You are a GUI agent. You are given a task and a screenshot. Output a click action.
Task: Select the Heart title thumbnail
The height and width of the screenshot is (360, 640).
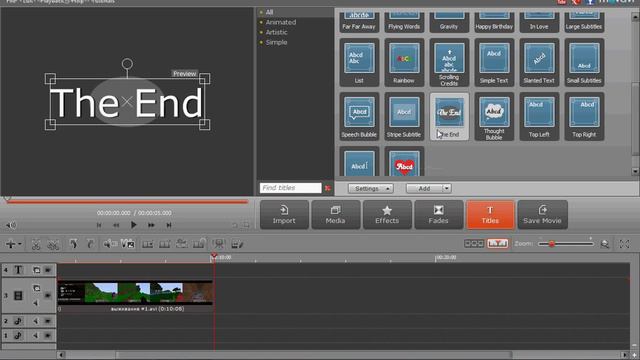(x=404, y=162)
